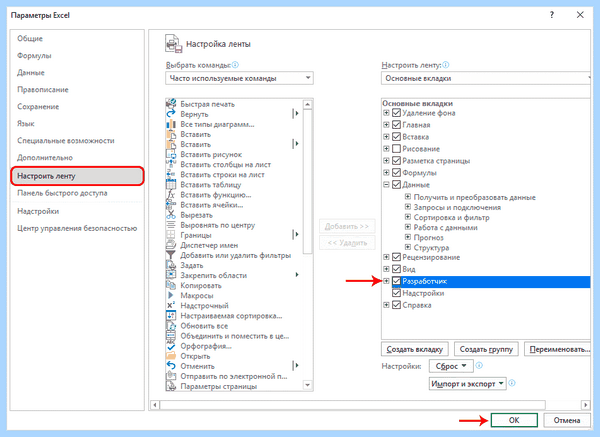Viewport: 600px width, 437px height.
Task: Click the 'Выровнять по центру' icon
Action: (x=171, y=225)
